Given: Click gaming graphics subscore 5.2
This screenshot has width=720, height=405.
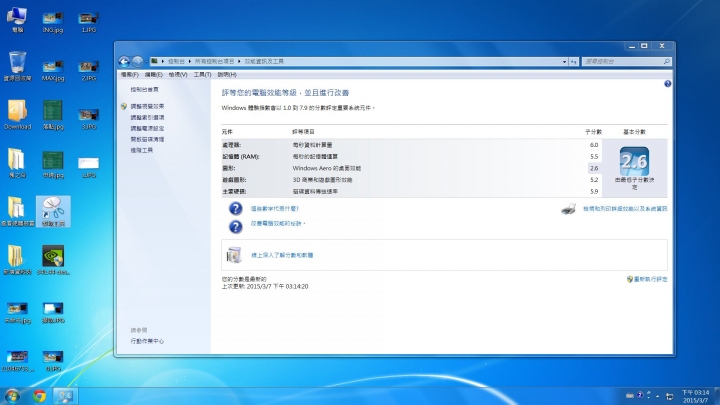Looking at the screenshot, I should (594, 180).
